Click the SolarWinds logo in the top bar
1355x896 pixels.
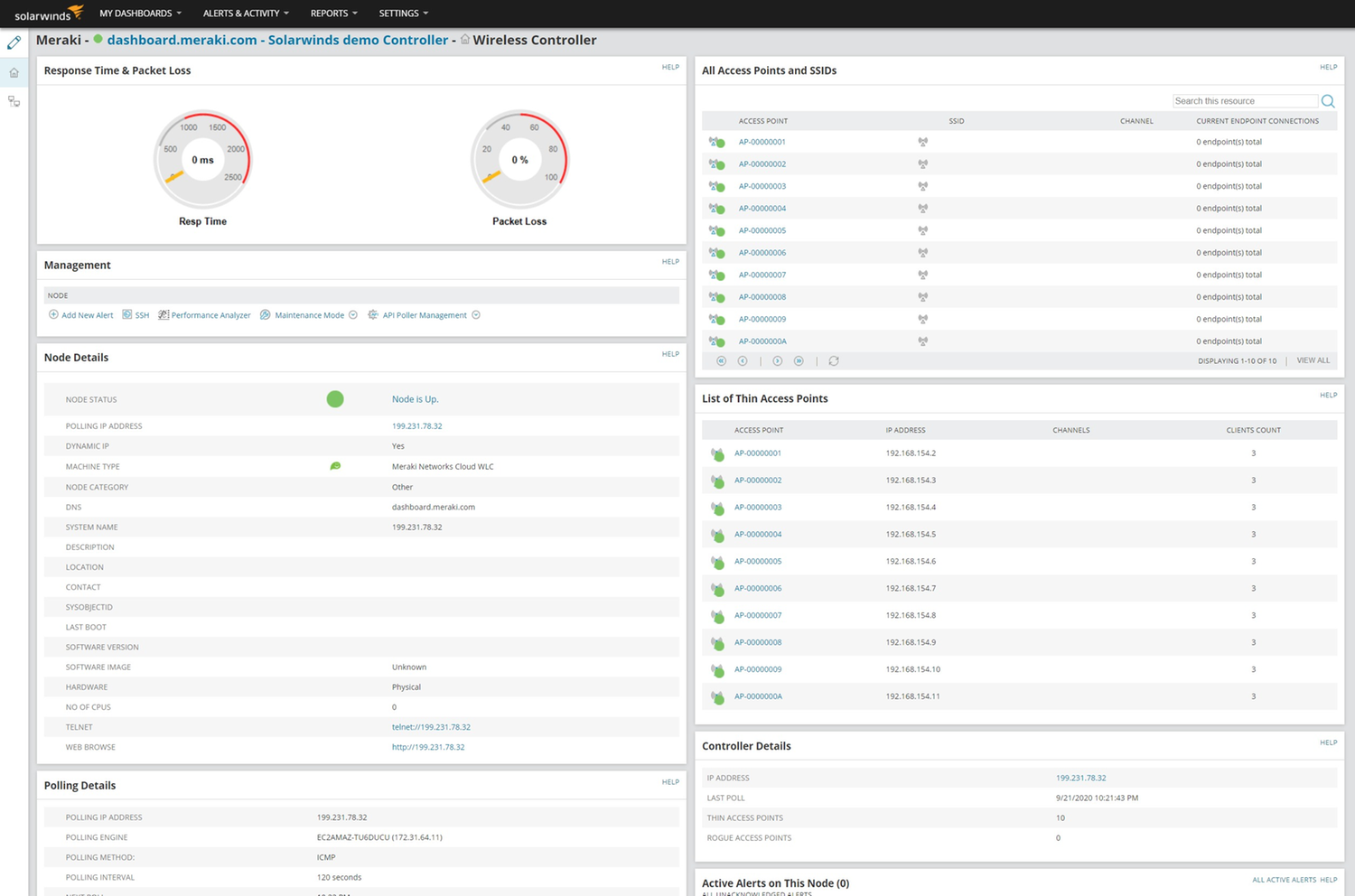(x=48, y=13)
